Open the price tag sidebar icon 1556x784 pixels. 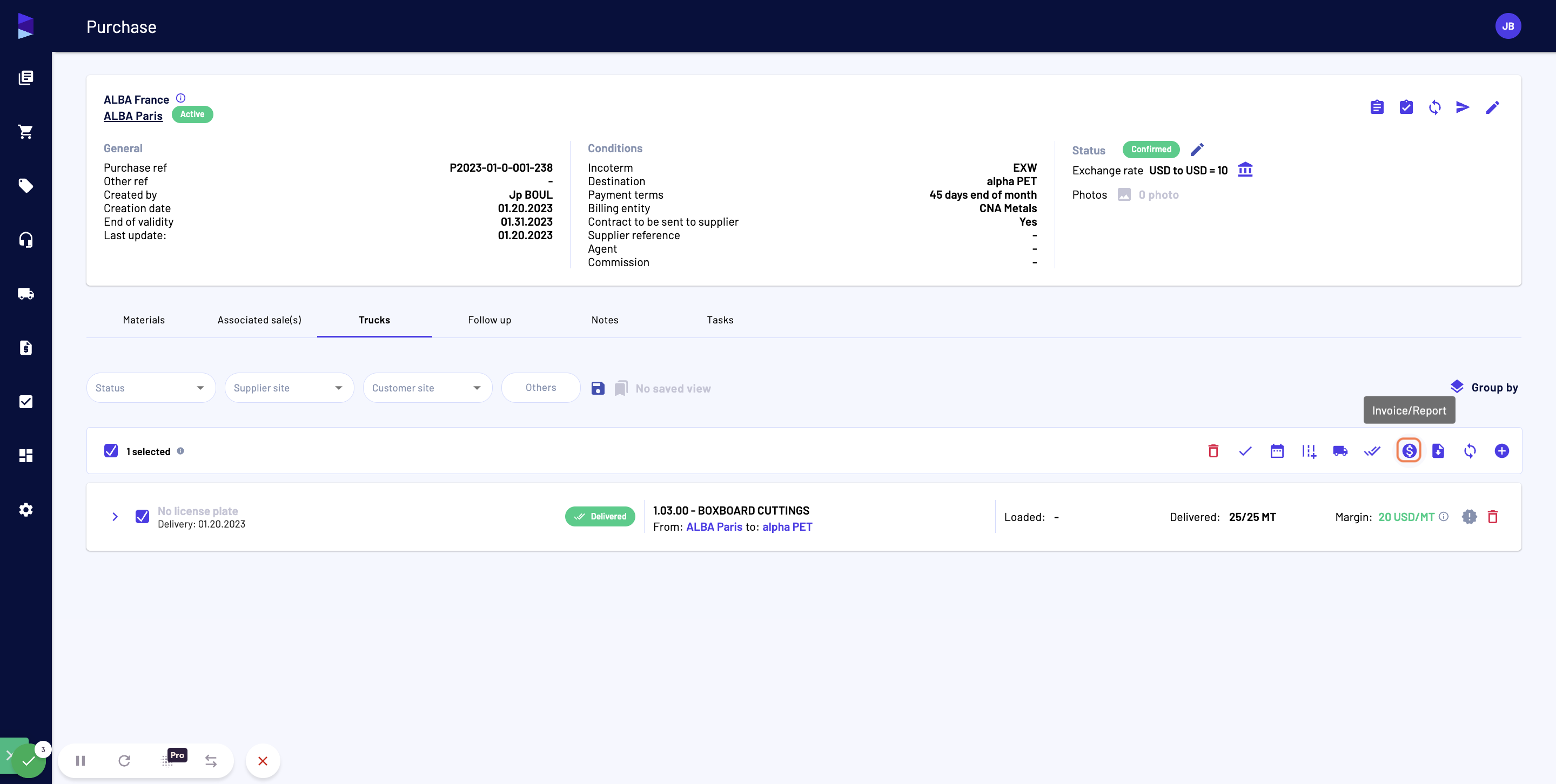(x=25, y=185)
